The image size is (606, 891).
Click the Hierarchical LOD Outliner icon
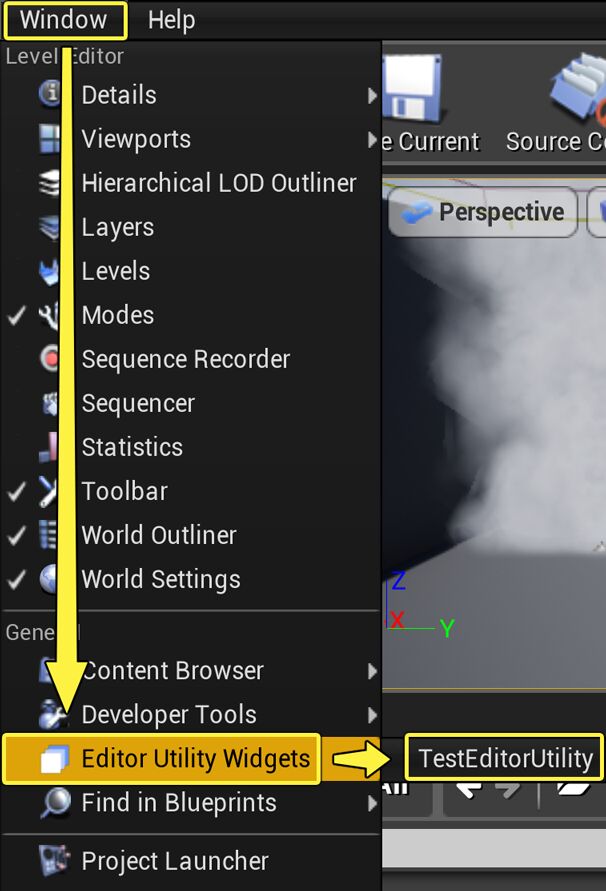[x=49, y=183]
